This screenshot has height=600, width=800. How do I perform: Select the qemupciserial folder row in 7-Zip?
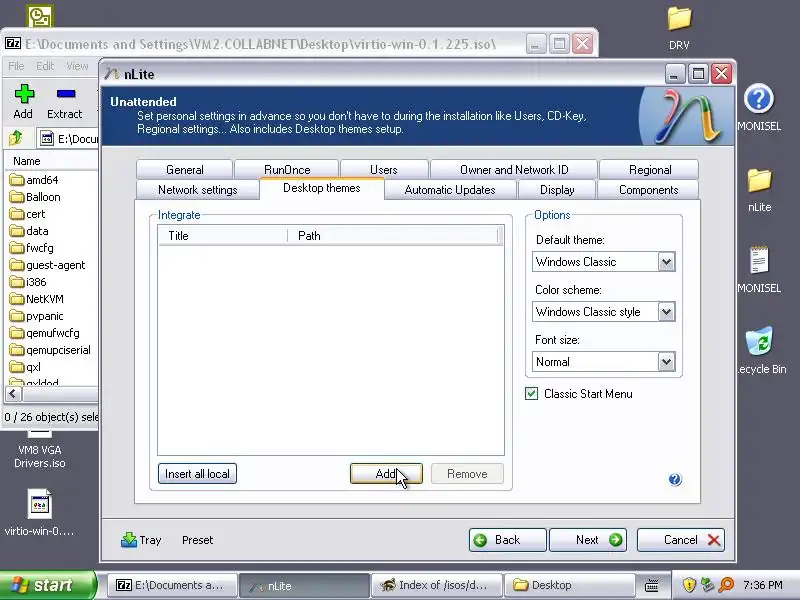(51, 350)
